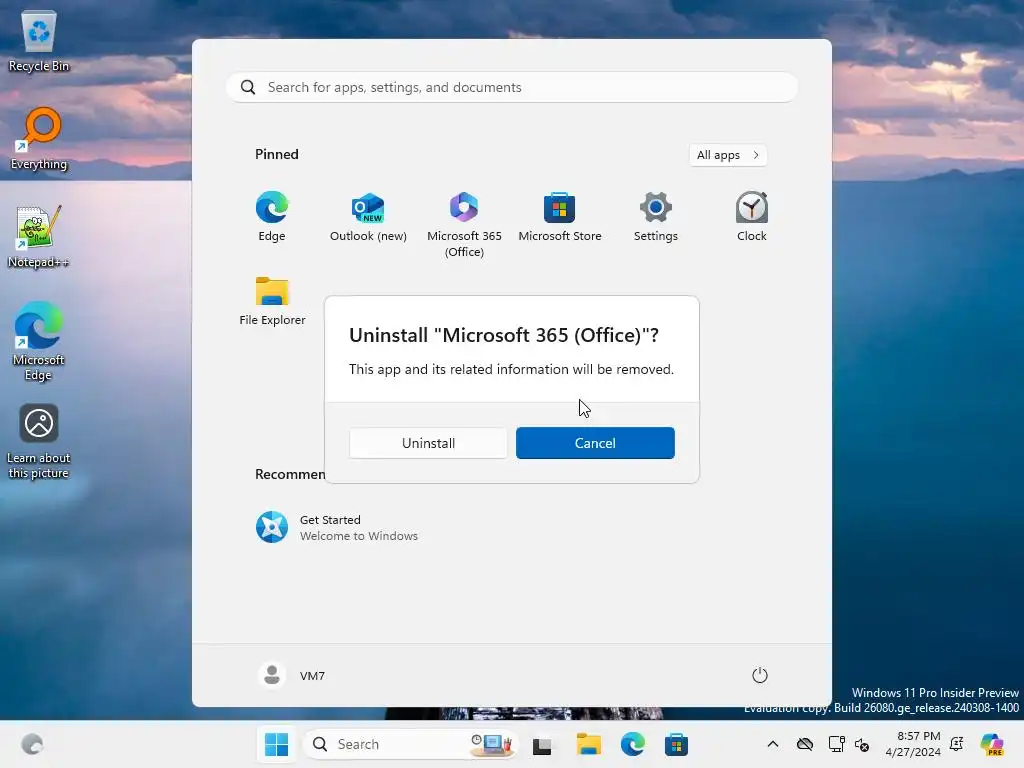Screen dimensions: 1024x768
Task: Open widgets button on taskbar left
Action: [x=31, y=744]
